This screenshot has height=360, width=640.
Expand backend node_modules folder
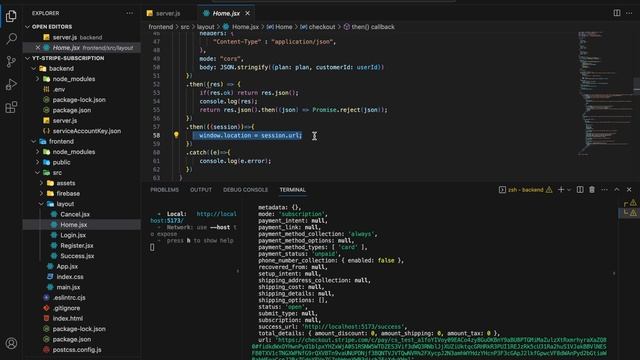[x=73, y=79]
